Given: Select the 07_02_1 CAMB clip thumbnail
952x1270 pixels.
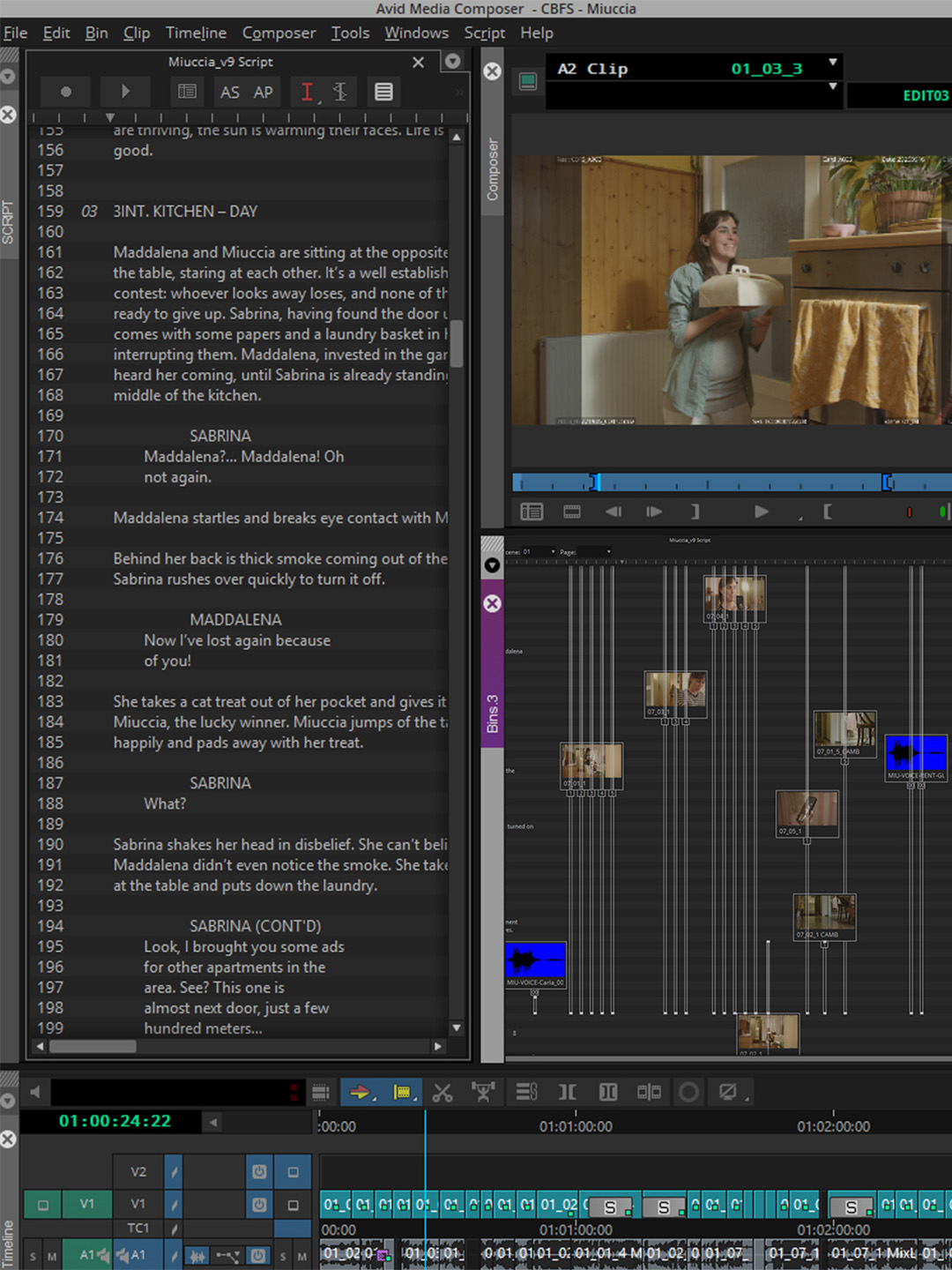Looking at the screenshot, I should [824, 917].
